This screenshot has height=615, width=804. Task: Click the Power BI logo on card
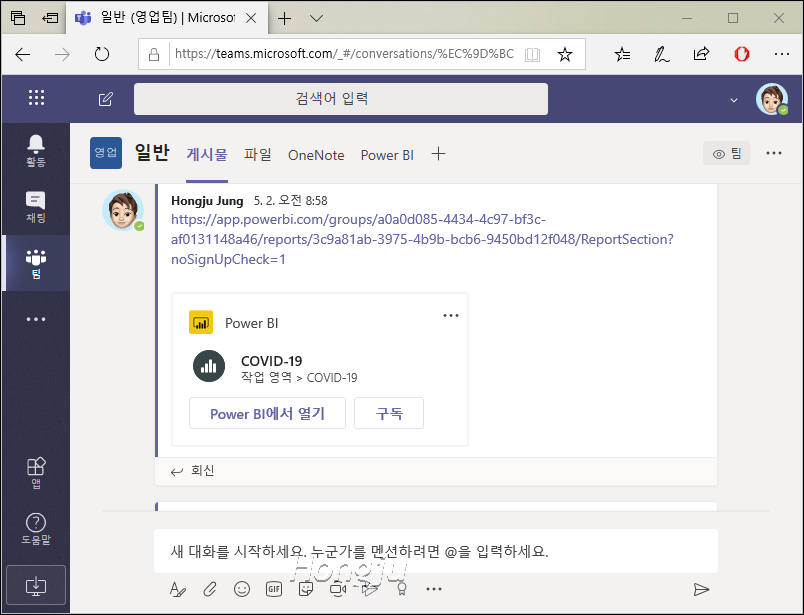(201, 323)
